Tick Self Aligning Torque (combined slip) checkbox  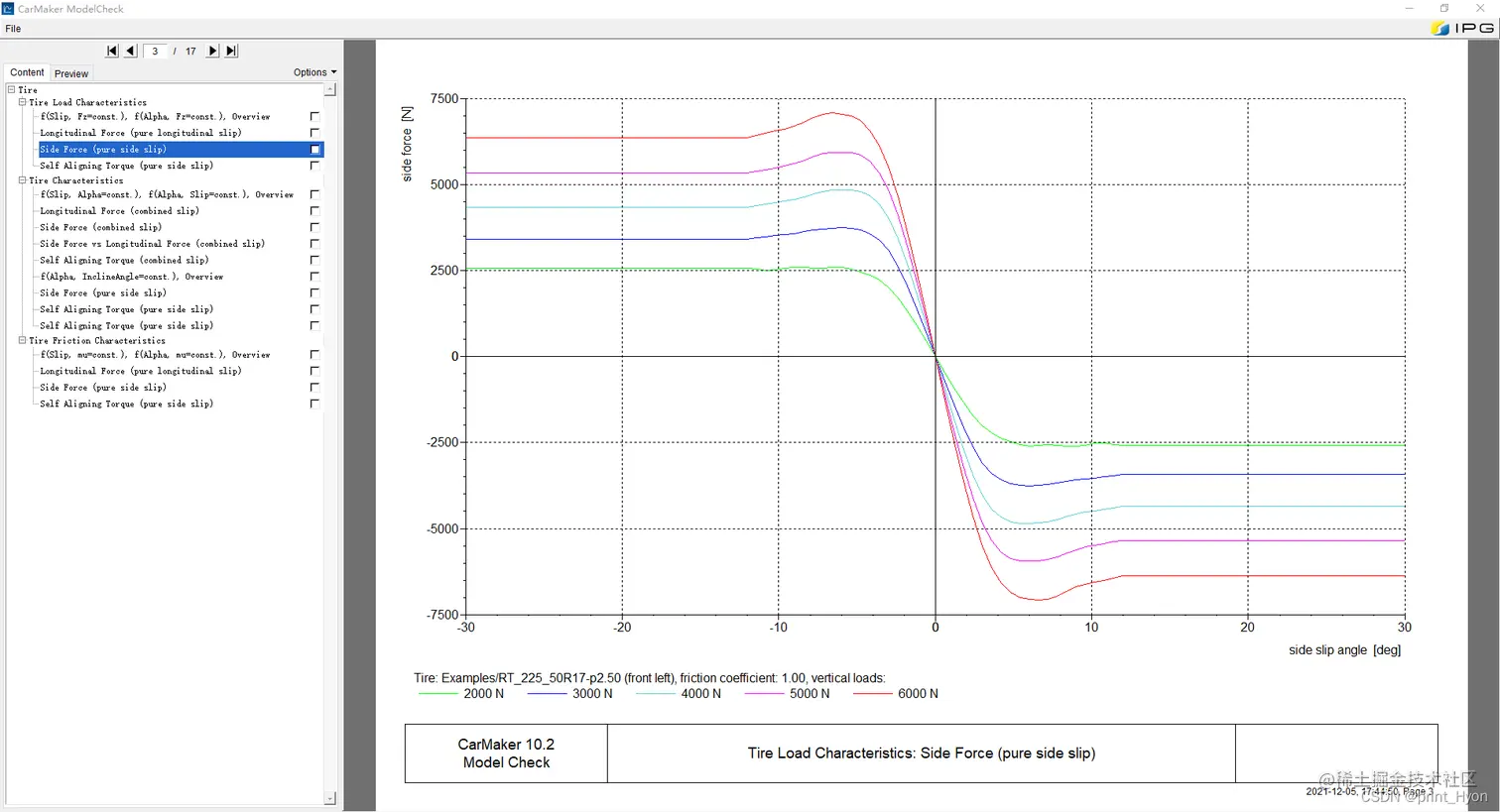click(x=314, y=260)
